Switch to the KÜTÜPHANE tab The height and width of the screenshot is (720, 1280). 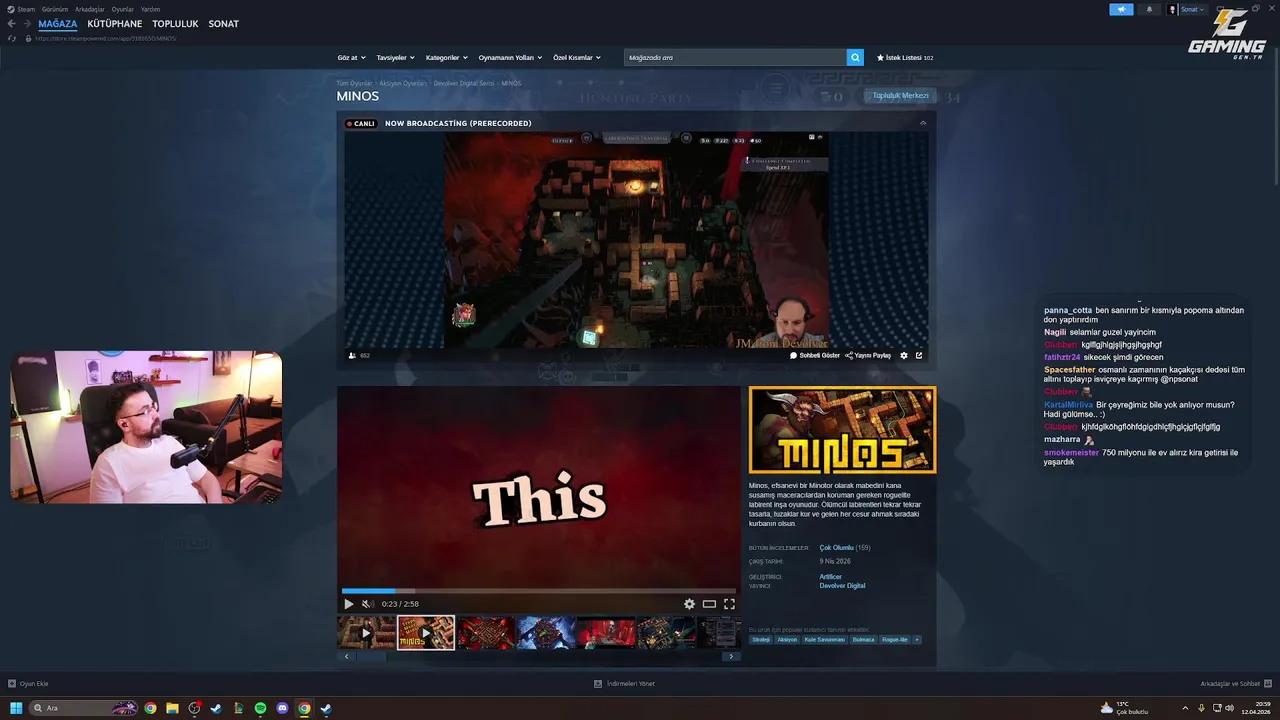[115, 24]
